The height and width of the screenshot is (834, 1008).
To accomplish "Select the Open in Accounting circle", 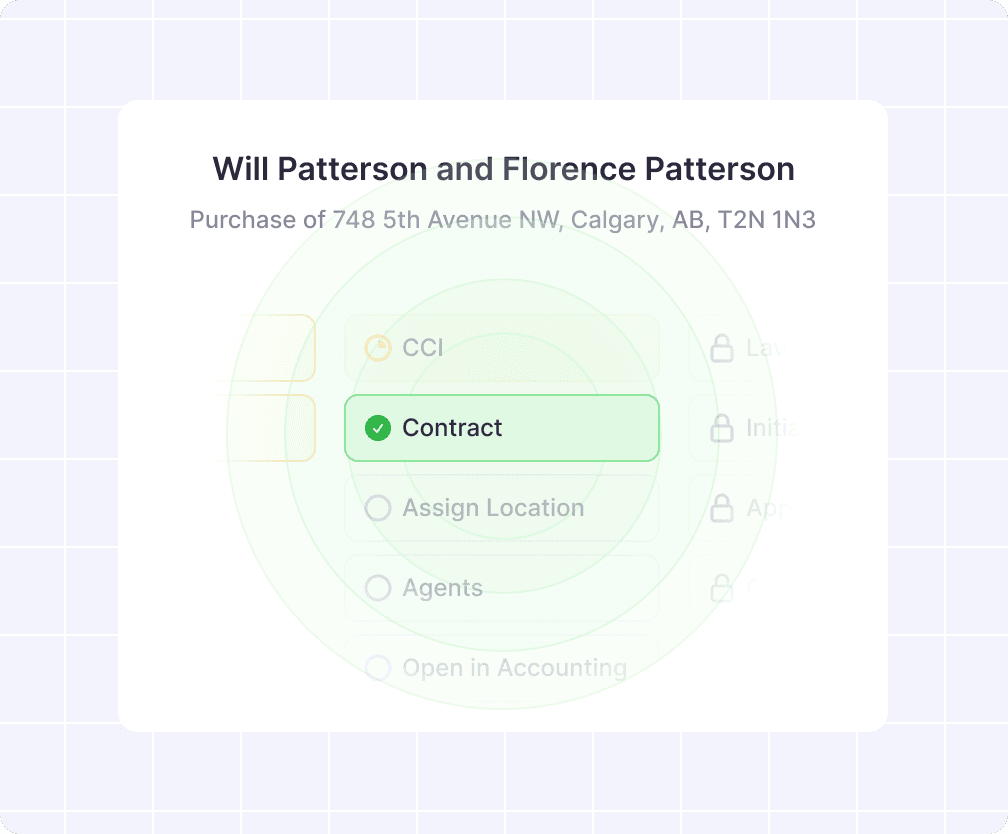I will coord(377,668).
